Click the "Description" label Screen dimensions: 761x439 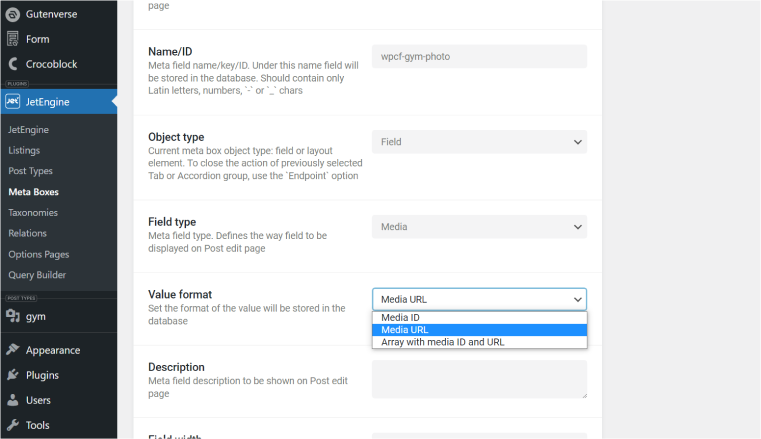(x=176, y=367)
